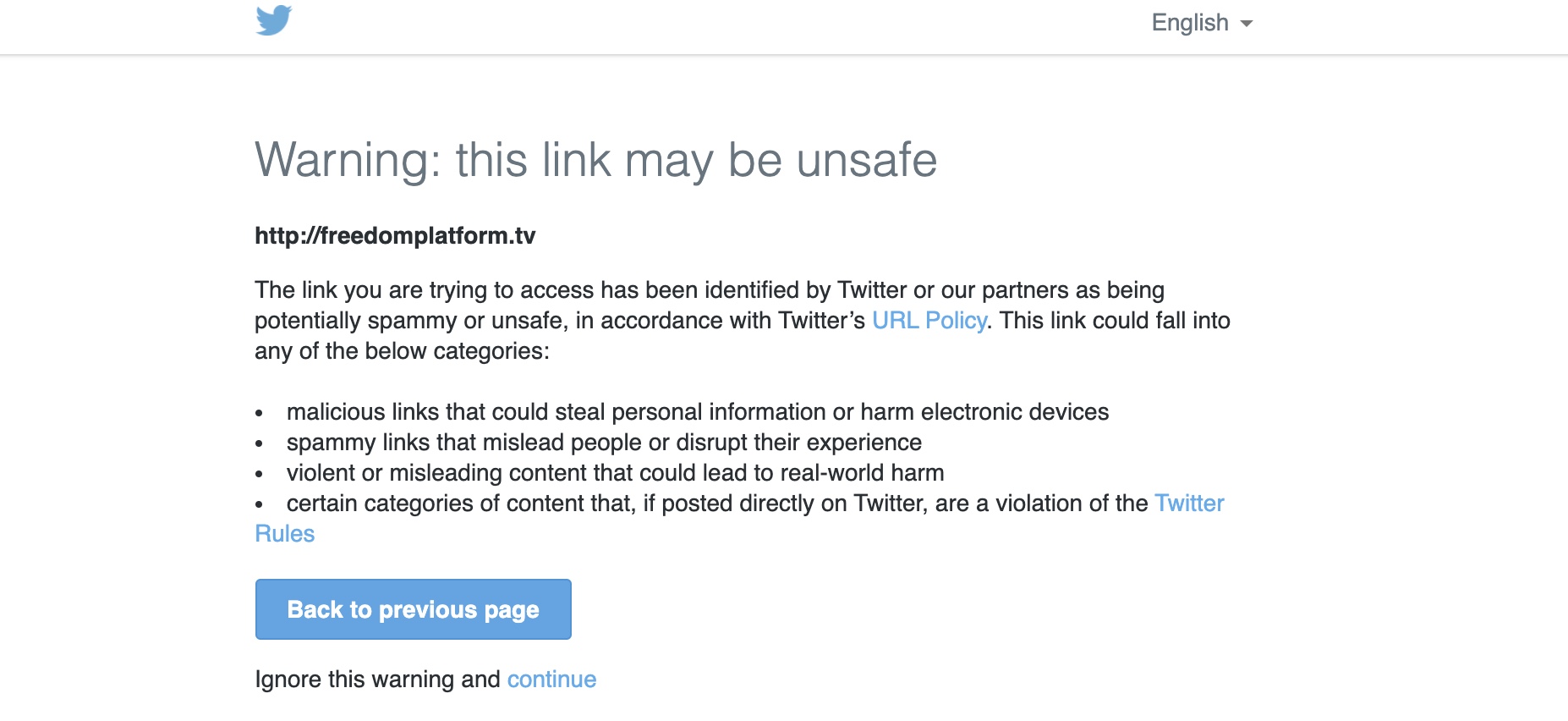Screen dimensions: 1568x721
Task: Click the bullet dot before 'violent or misleading'
Action: [x=260, y=475]
